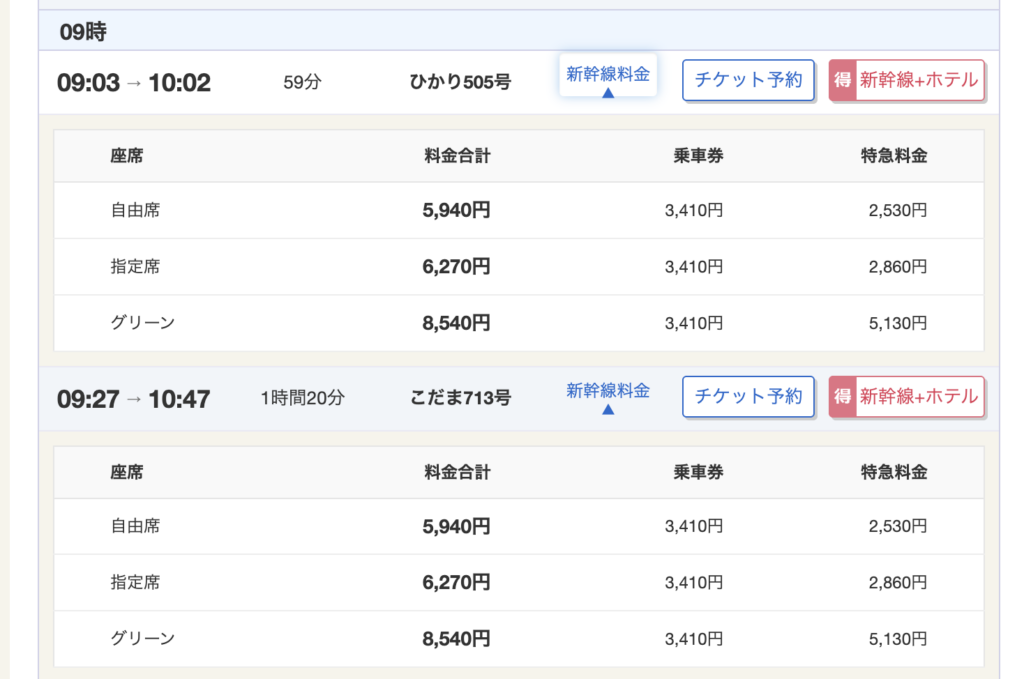Click train name こだま713号
The height and width of the screenshot is (679, 1024).
point(460,398)
